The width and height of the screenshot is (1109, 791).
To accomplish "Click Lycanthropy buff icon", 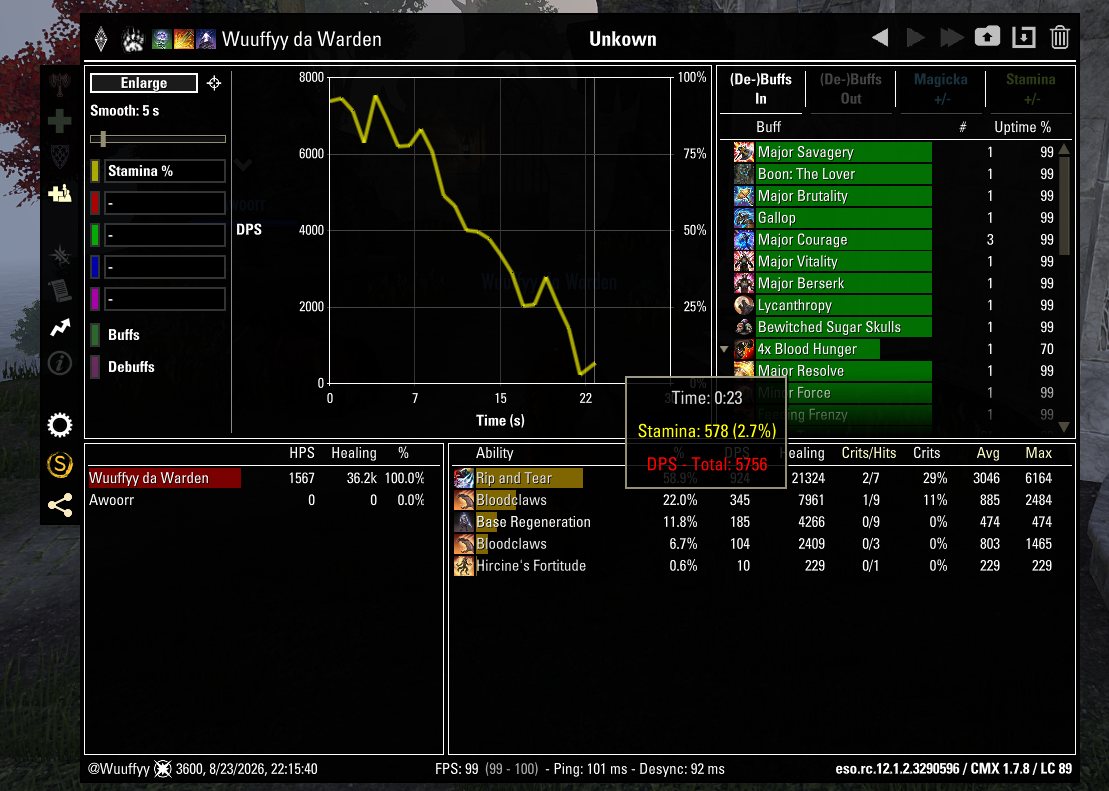I will tap(743, 306).
